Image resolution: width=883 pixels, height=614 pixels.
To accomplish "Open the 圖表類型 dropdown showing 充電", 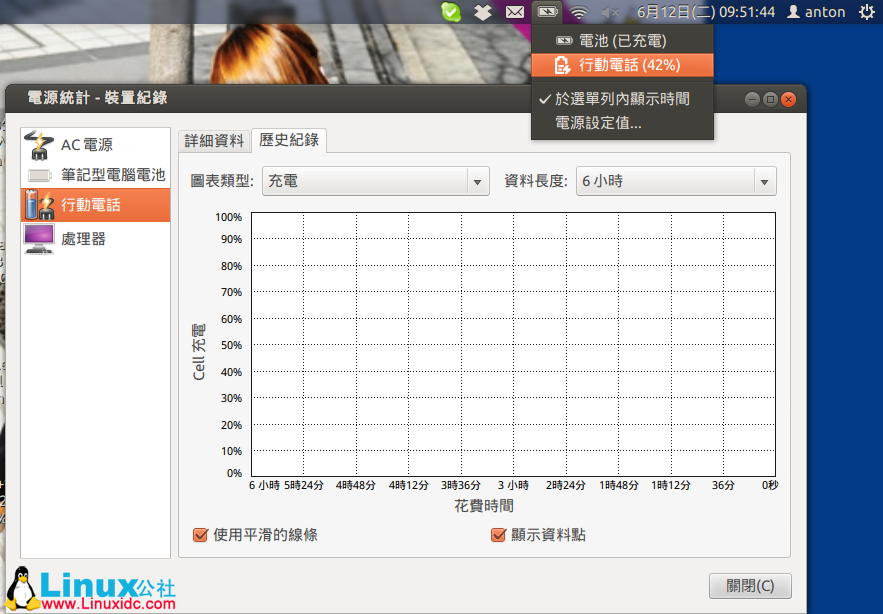I will [x=376, y=181].
